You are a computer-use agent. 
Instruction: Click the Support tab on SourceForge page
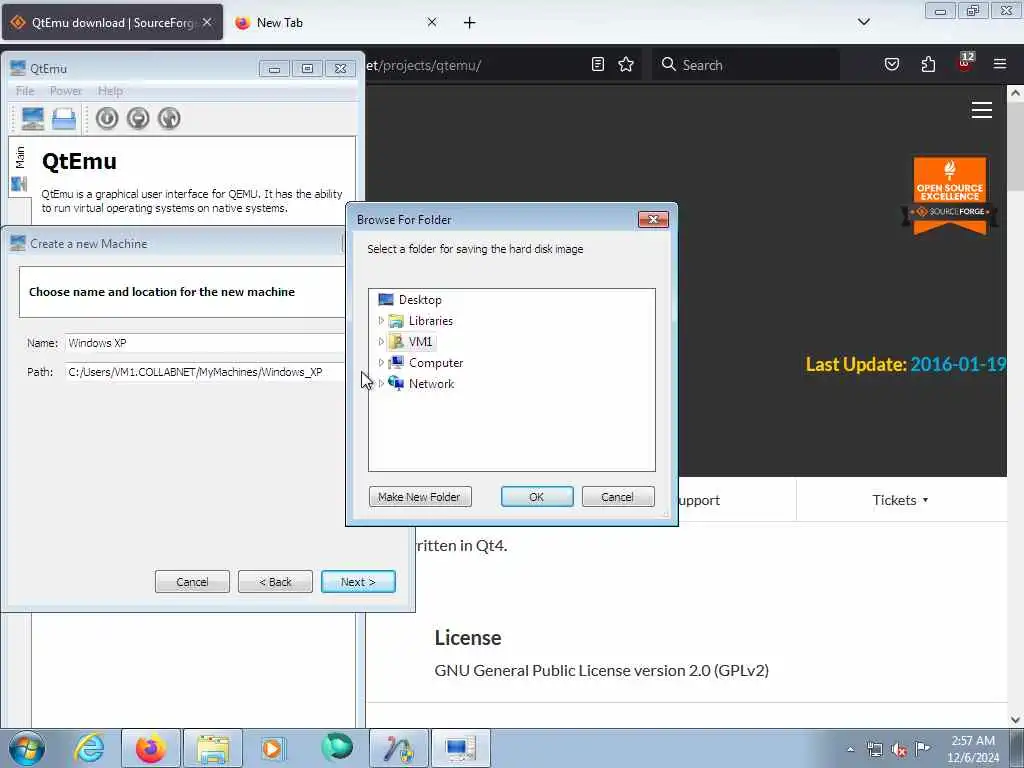point(699,500)
